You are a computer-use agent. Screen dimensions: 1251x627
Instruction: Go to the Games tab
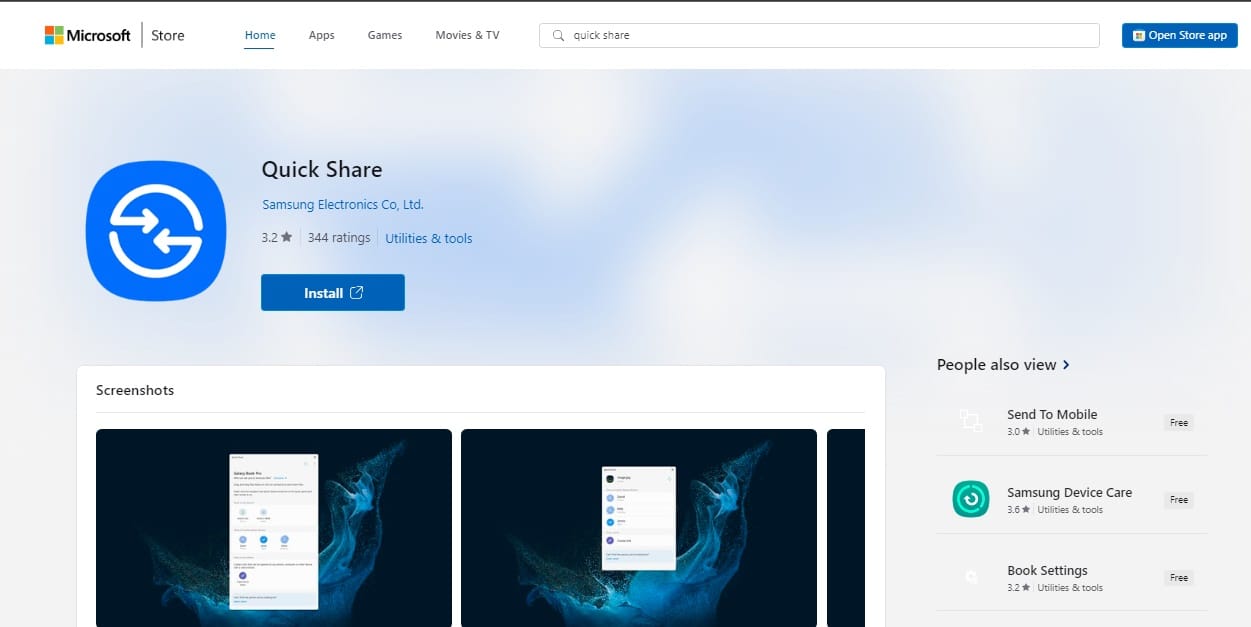(385, 35)
